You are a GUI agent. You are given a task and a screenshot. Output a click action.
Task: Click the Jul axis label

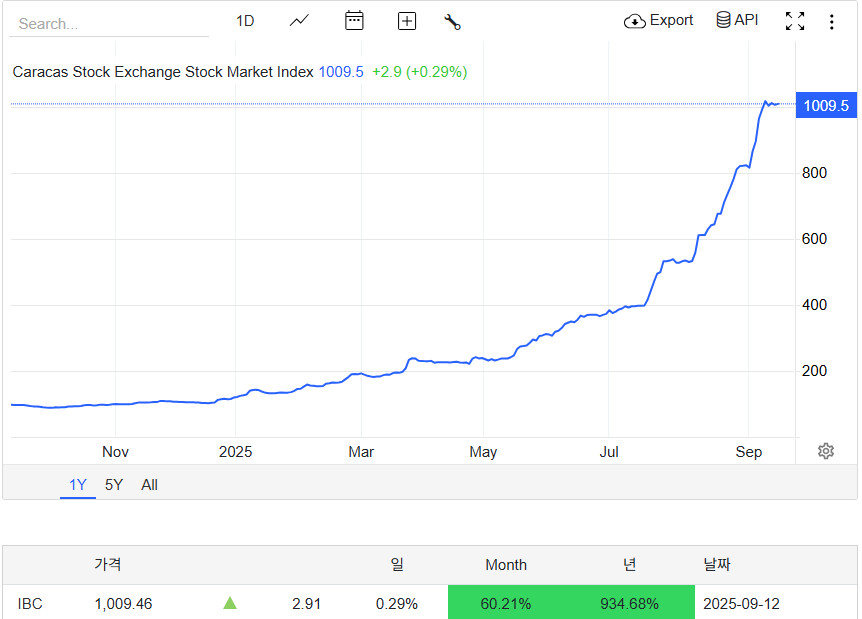click(x=609, y=452)
